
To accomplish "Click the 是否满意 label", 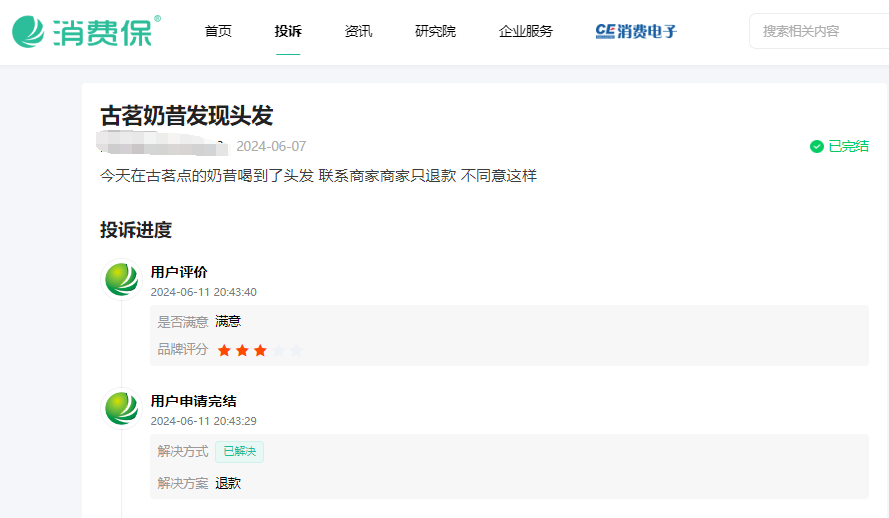I will [183, 322].
